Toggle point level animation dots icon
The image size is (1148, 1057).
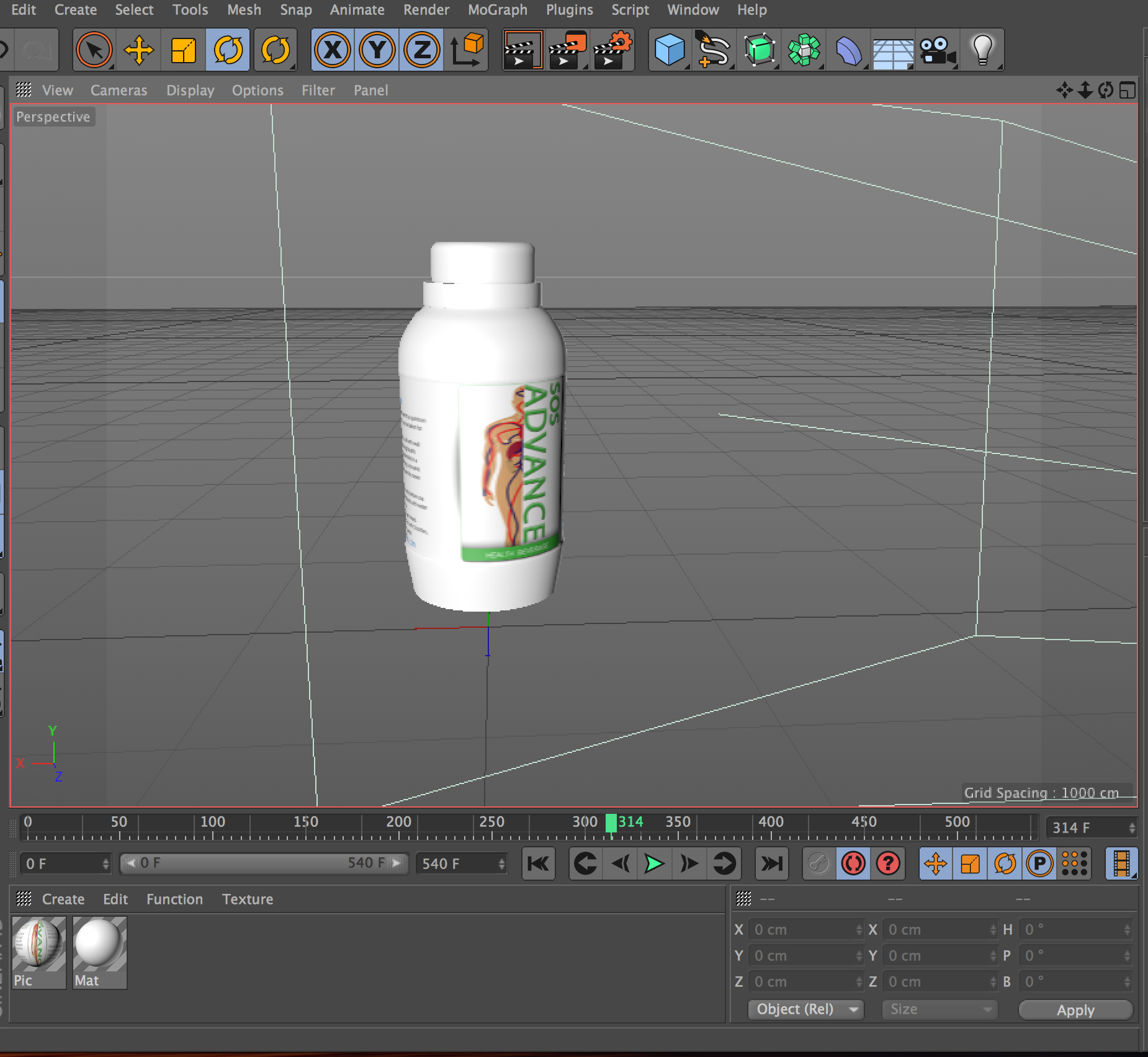point(1075,863)
